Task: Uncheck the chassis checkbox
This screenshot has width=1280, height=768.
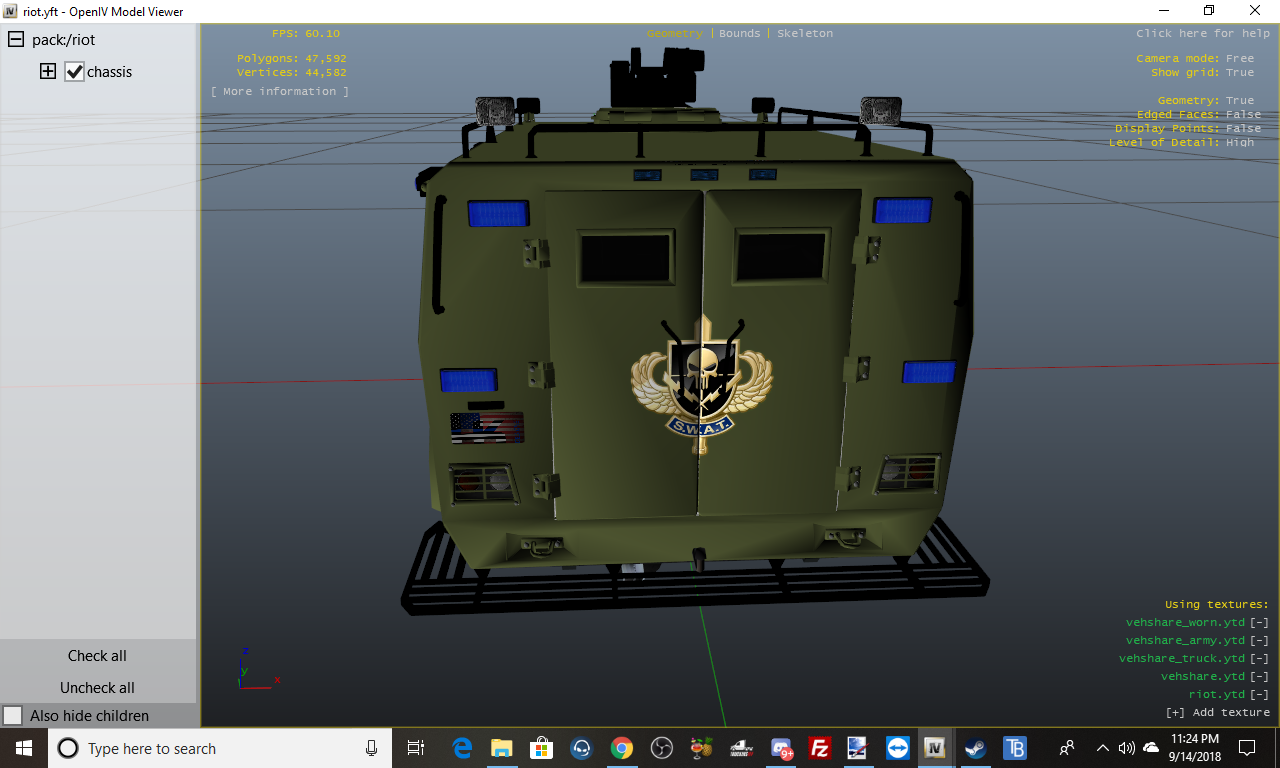Action: click(74, 72)
